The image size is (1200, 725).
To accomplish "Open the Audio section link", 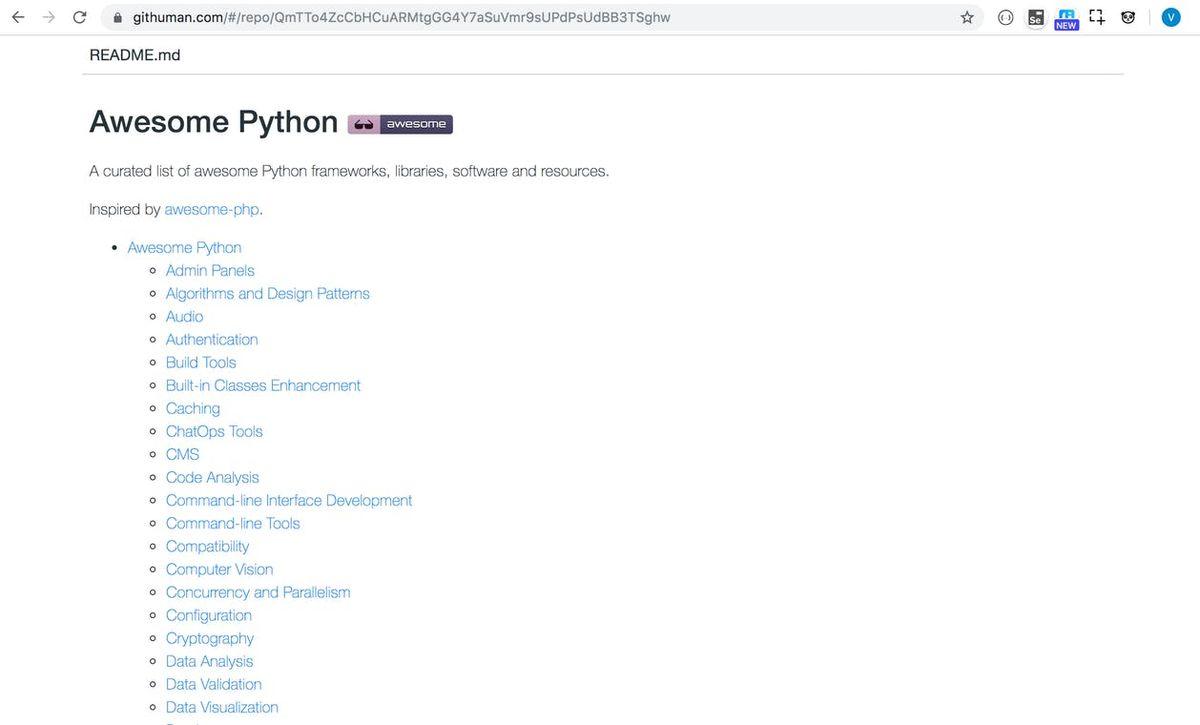I will (x=184, y=316).
